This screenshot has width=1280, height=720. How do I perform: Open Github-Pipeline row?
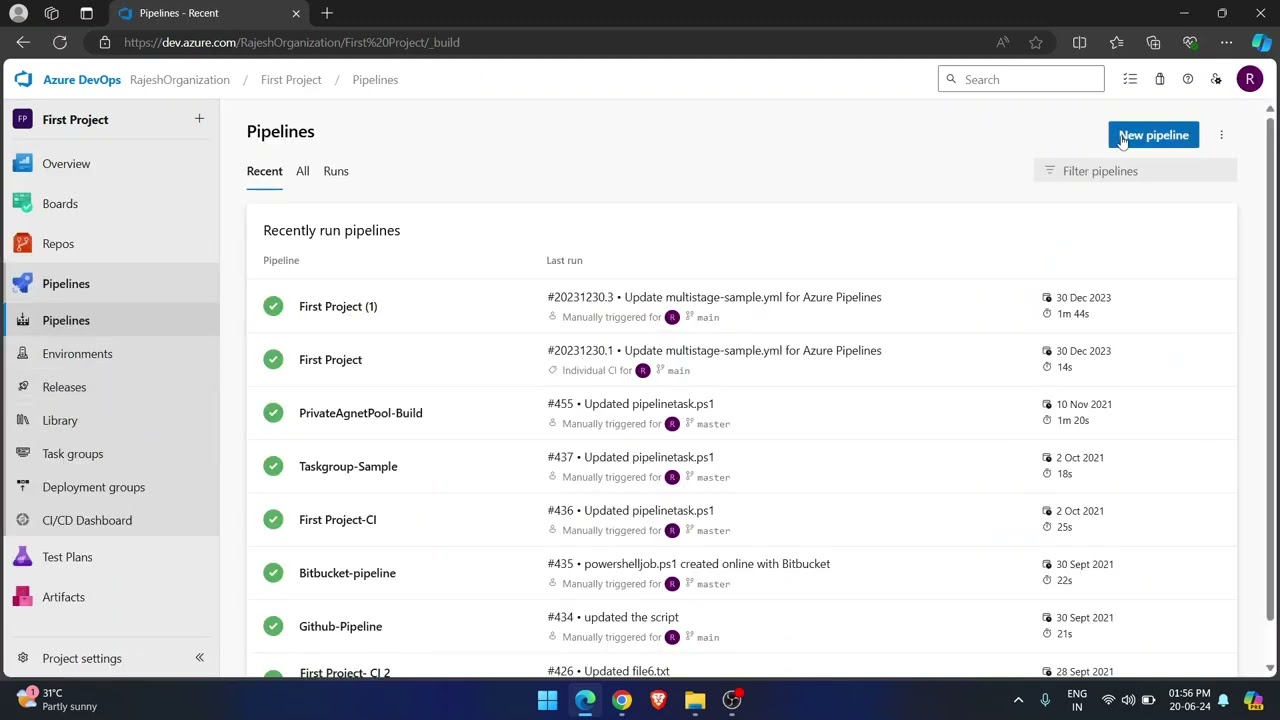click(741, 626)
